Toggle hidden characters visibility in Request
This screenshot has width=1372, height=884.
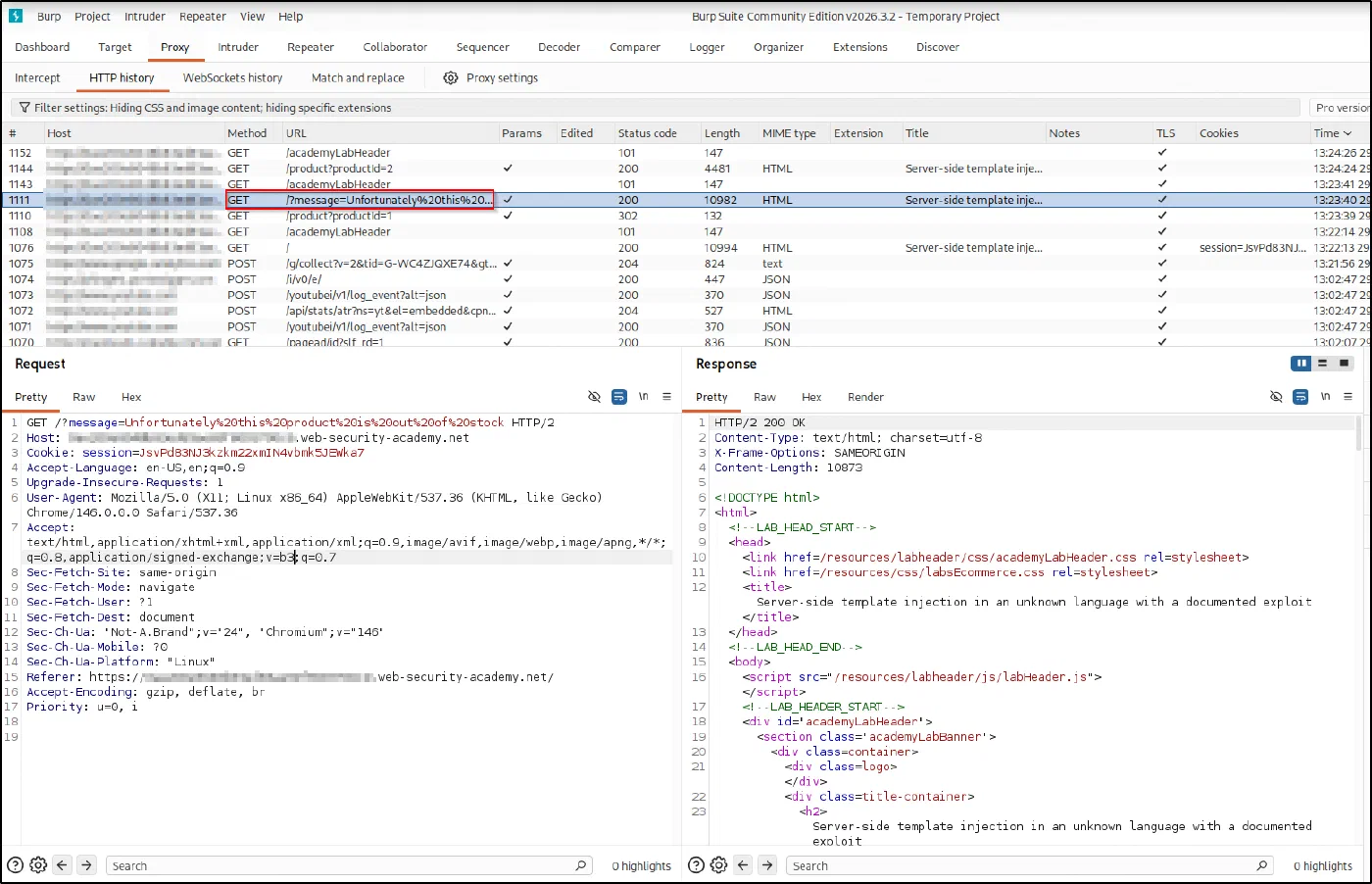594,397
